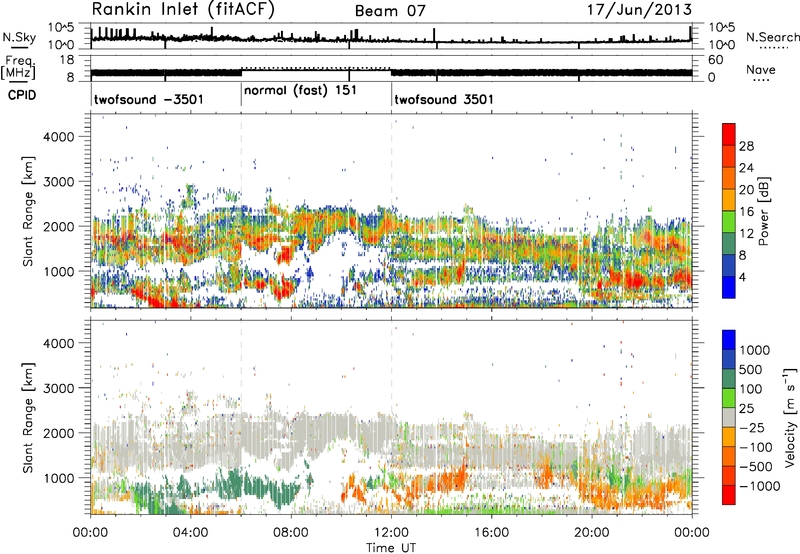Click the 'Slant Range [km]' label of power panel
This screenshot has height=554, width=800.
point(28,211)
